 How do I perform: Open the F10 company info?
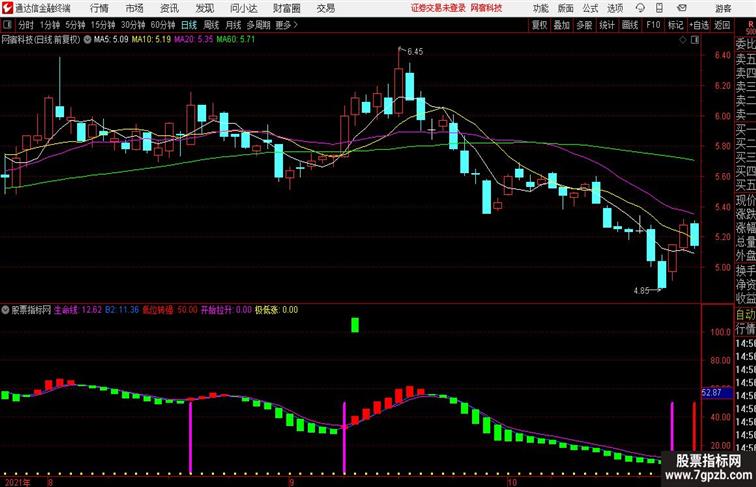653,25
